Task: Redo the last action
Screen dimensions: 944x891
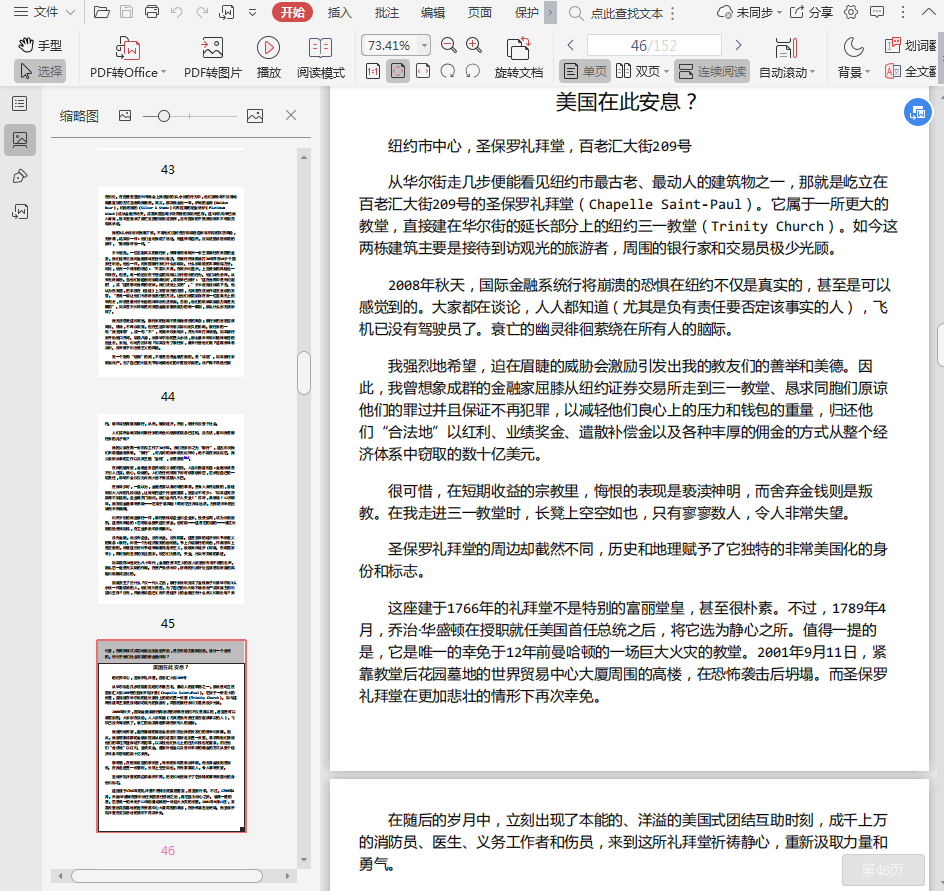Action: (202, 12)
